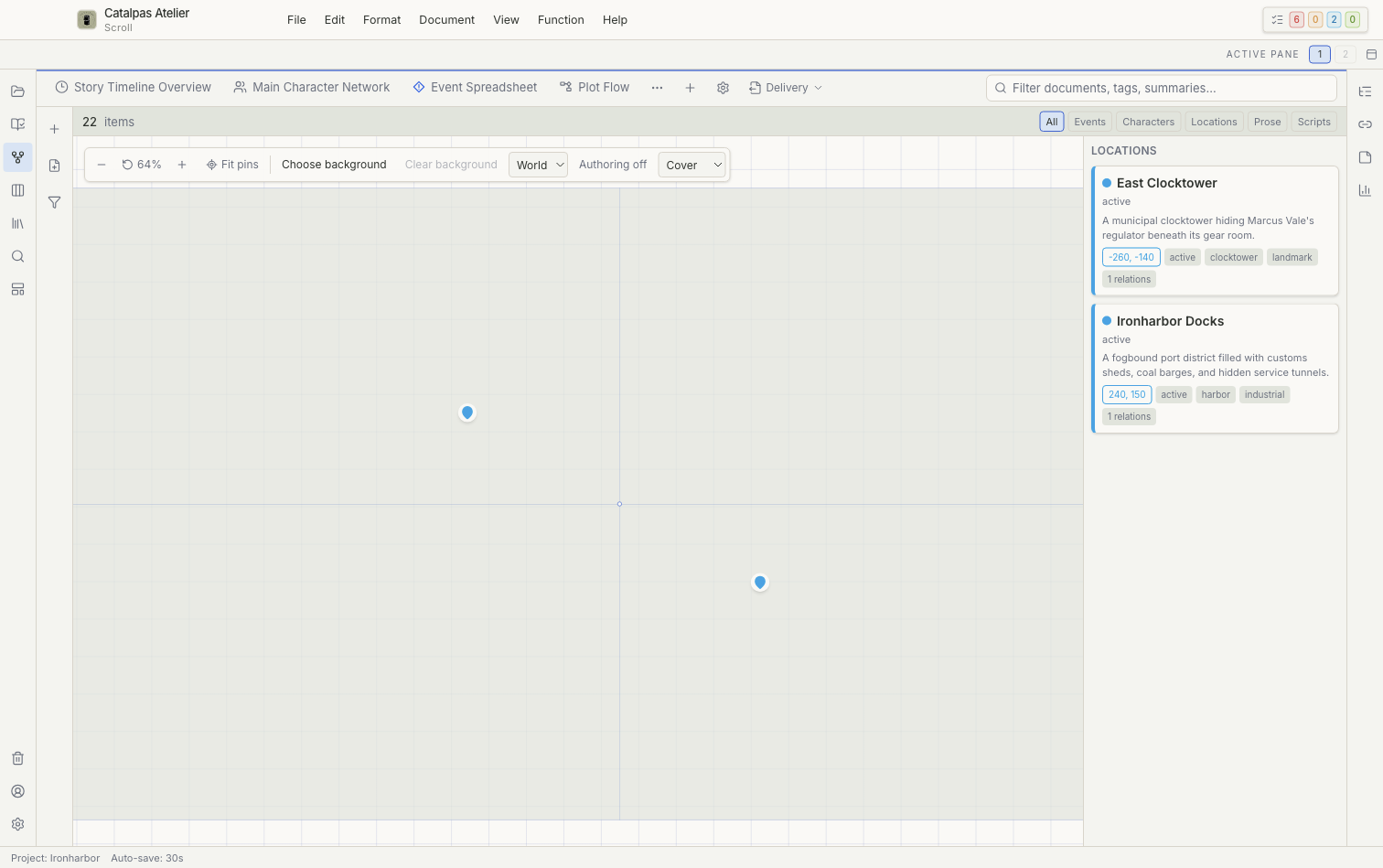Select active pane 1
This screenshot has height=868, width=1383.
tap(1320, 54)
